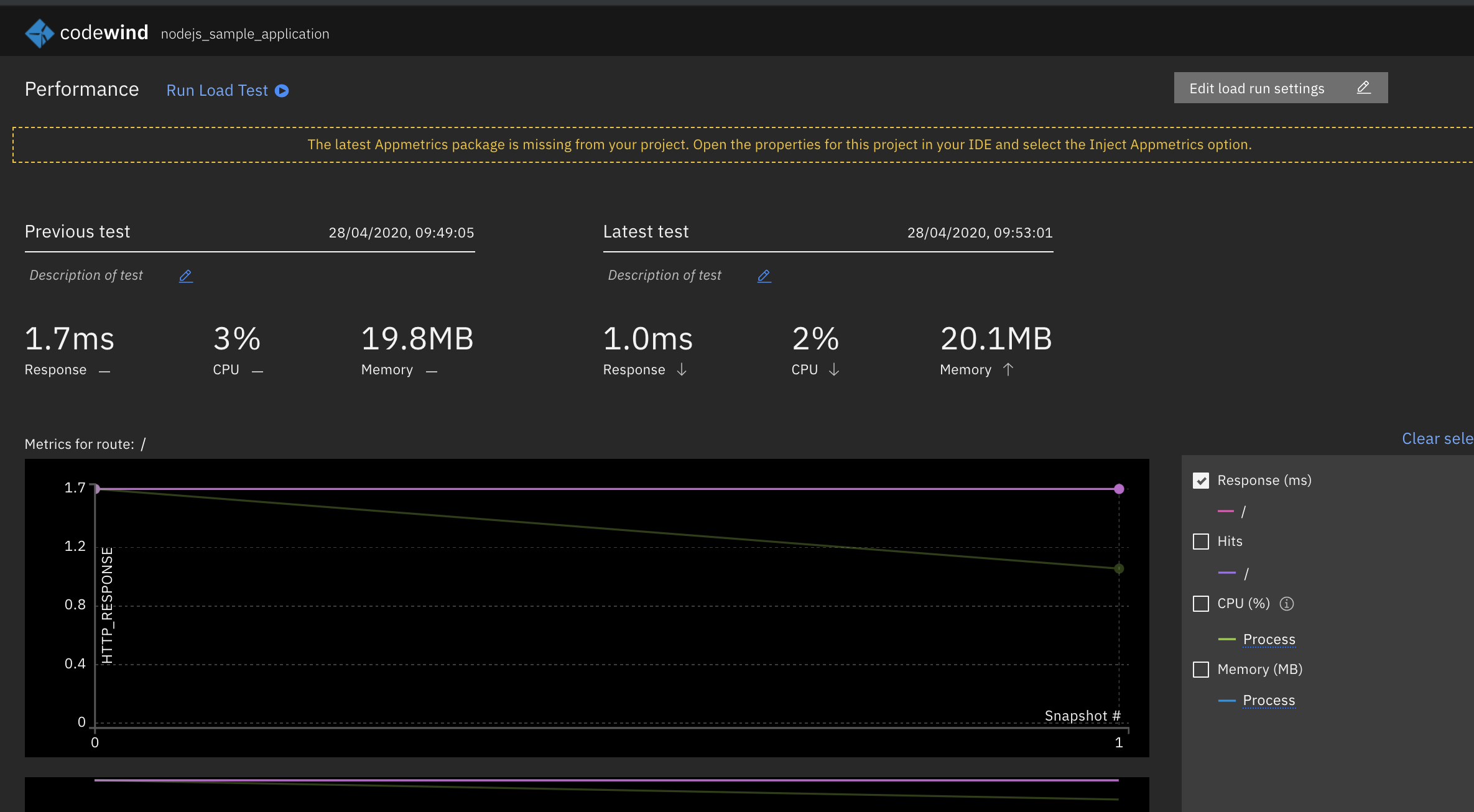1474x812 pixels.
Task: Click the Process link under Memory (MB)
Action: click(x=1269, y=700)
